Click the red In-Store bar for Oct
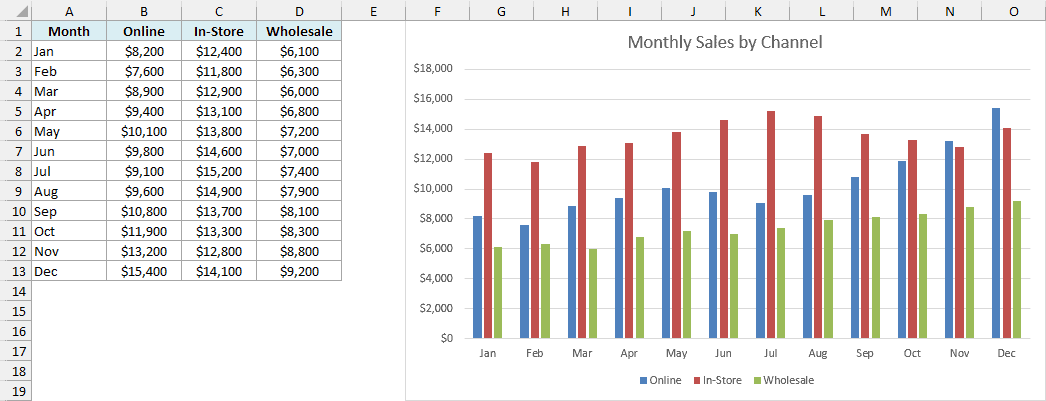This screenshot has width=1046, height=401. pyautogui.click(x=912, y=239)
